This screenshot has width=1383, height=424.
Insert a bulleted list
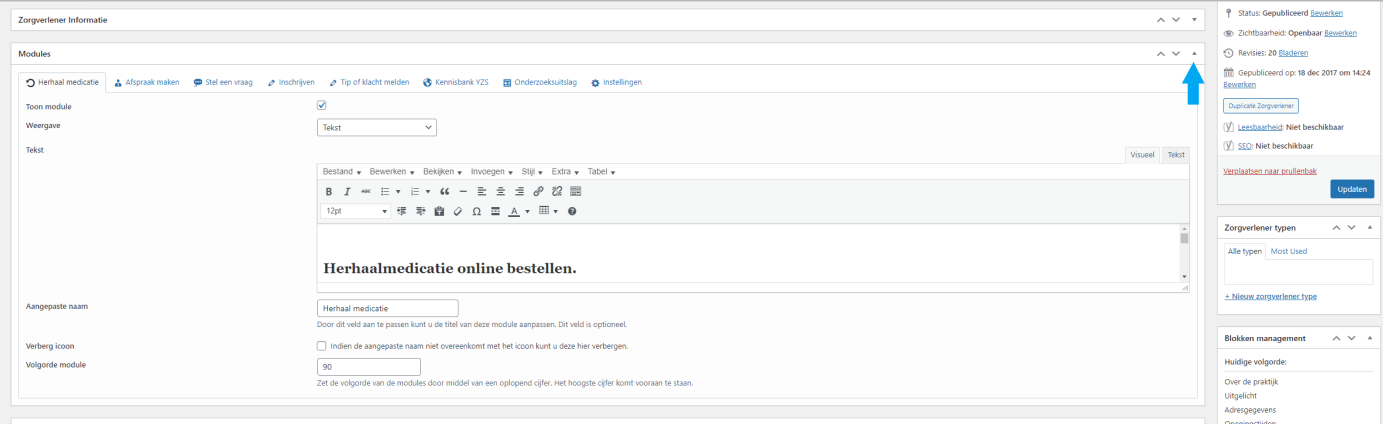[x=385, y=191]
